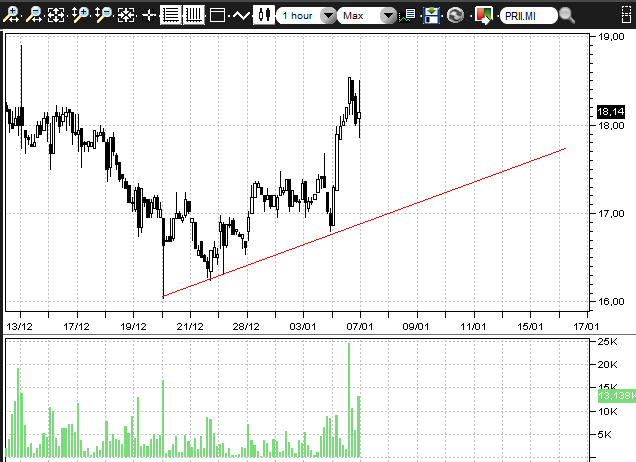The height and width of the screenshot is (462, 636).
Task: Click the shrink inward arrows icon
Action: coord(126,15)
